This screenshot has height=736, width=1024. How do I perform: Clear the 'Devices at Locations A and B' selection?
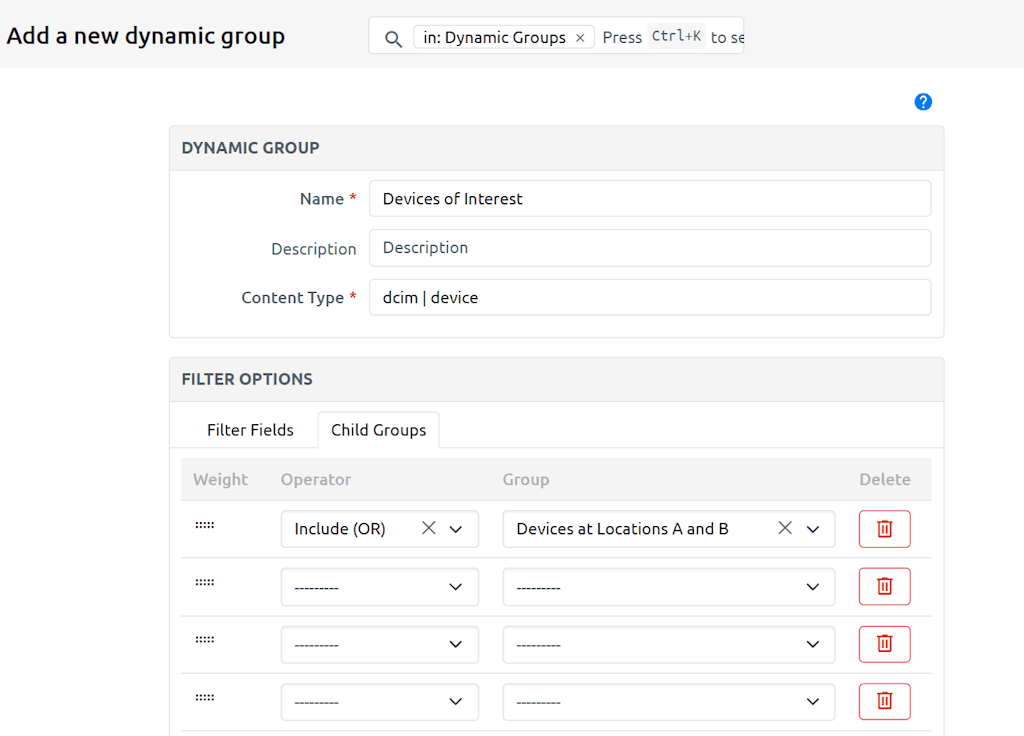click(785, 528)
